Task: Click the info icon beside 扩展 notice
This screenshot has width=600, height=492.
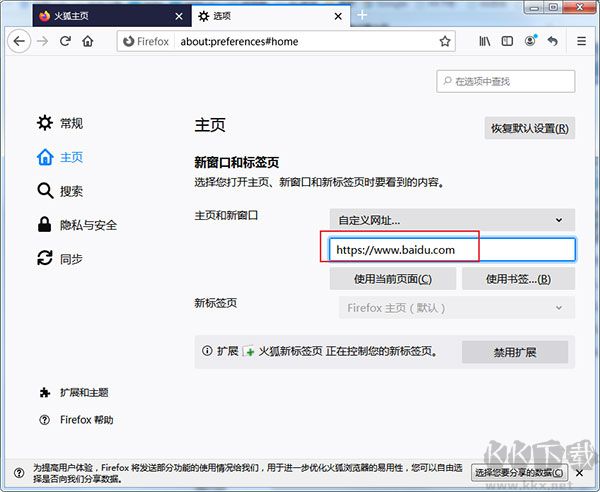Action: pos(207,350)
